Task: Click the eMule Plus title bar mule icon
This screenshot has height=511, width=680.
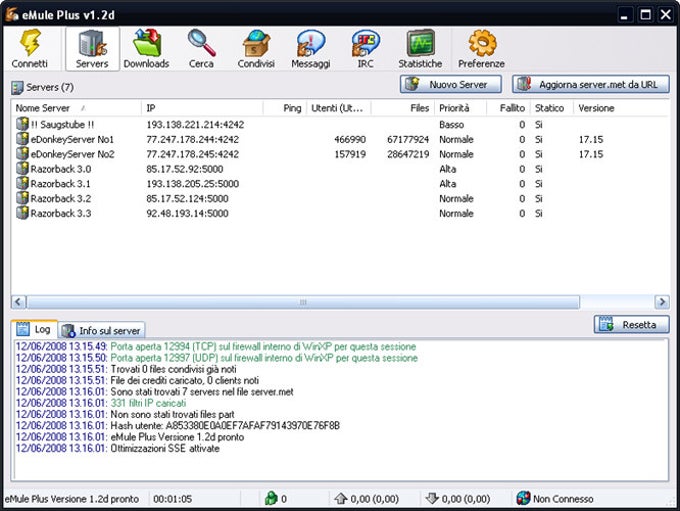Action: click(12, 14)
